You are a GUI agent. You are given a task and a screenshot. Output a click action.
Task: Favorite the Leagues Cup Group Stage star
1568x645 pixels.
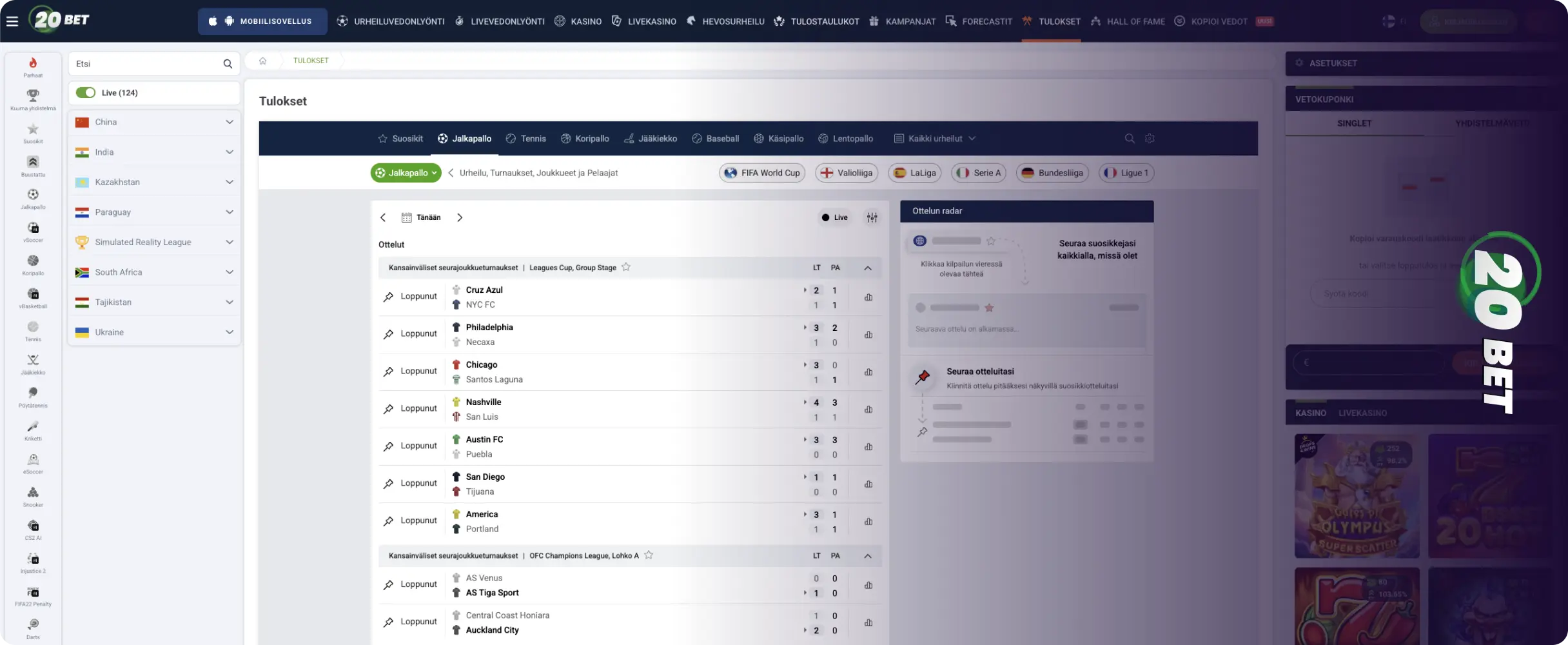(626, 267)
